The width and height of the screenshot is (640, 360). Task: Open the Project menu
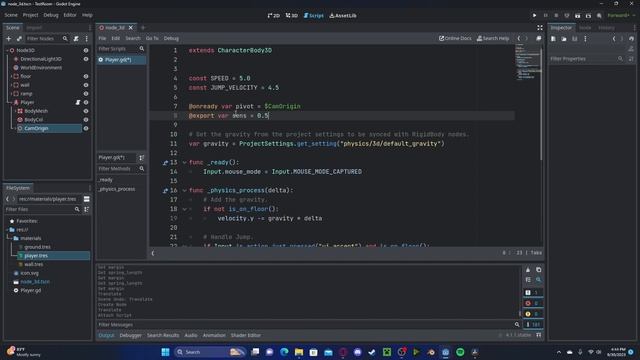click(x=30, y=15)
